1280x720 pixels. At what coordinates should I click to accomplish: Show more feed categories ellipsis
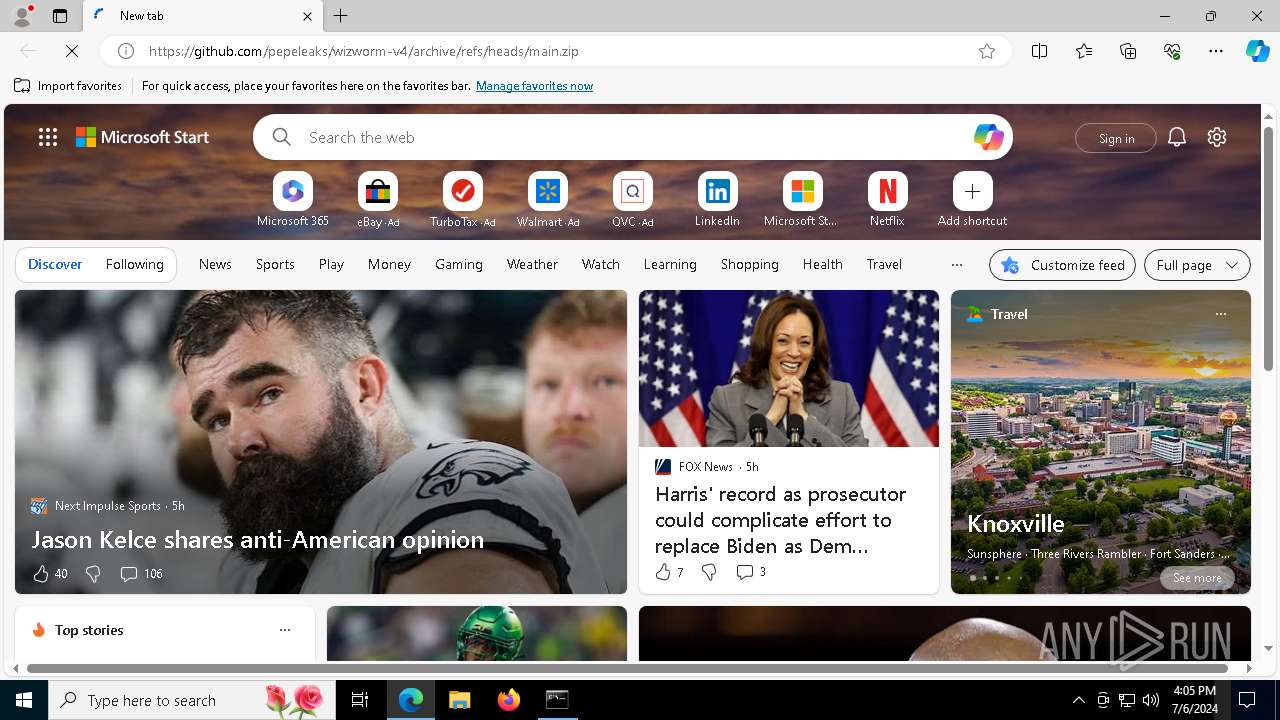click(956, 265)
